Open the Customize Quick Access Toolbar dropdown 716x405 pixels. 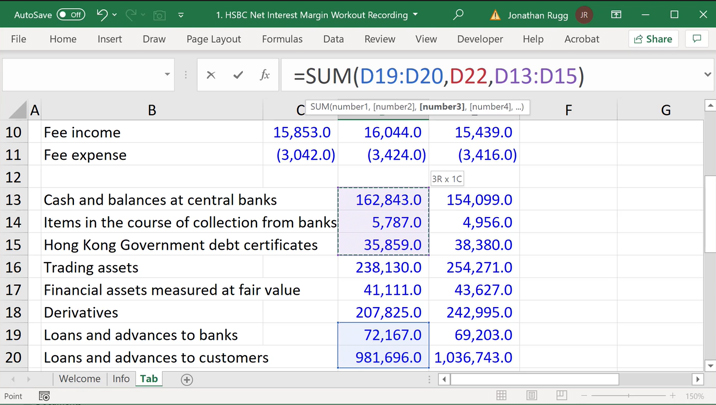point(181,15)
